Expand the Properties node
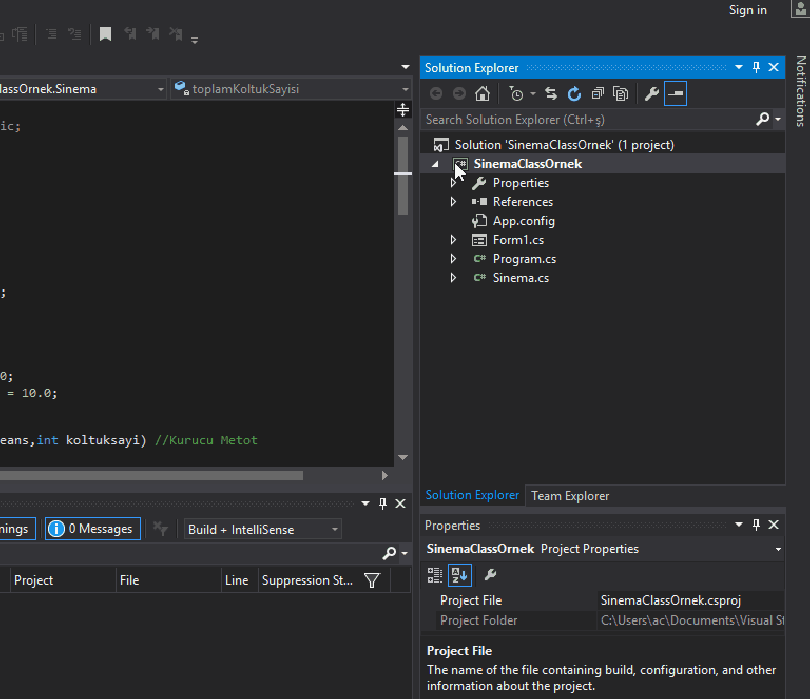 click(x=453, y=183)
